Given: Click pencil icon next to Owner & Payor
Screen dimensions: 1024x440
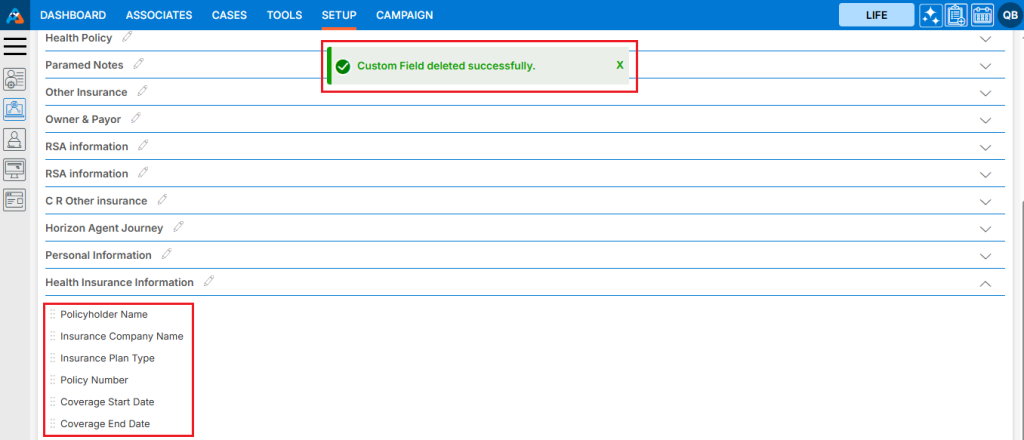Looking at the screenshot, I should [135, 118].
